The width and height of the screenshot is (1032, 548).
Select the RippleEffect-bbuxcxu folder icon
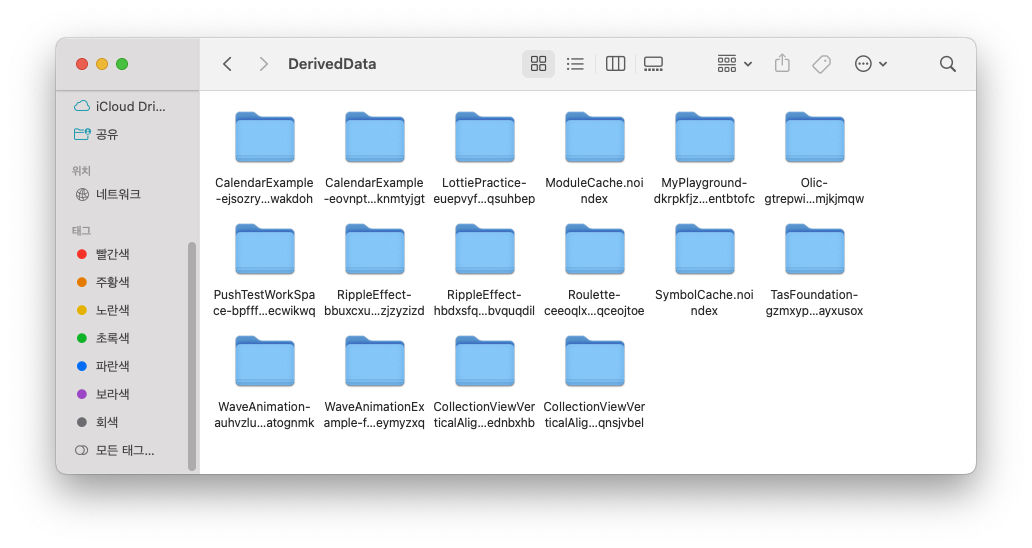(374, 249)
